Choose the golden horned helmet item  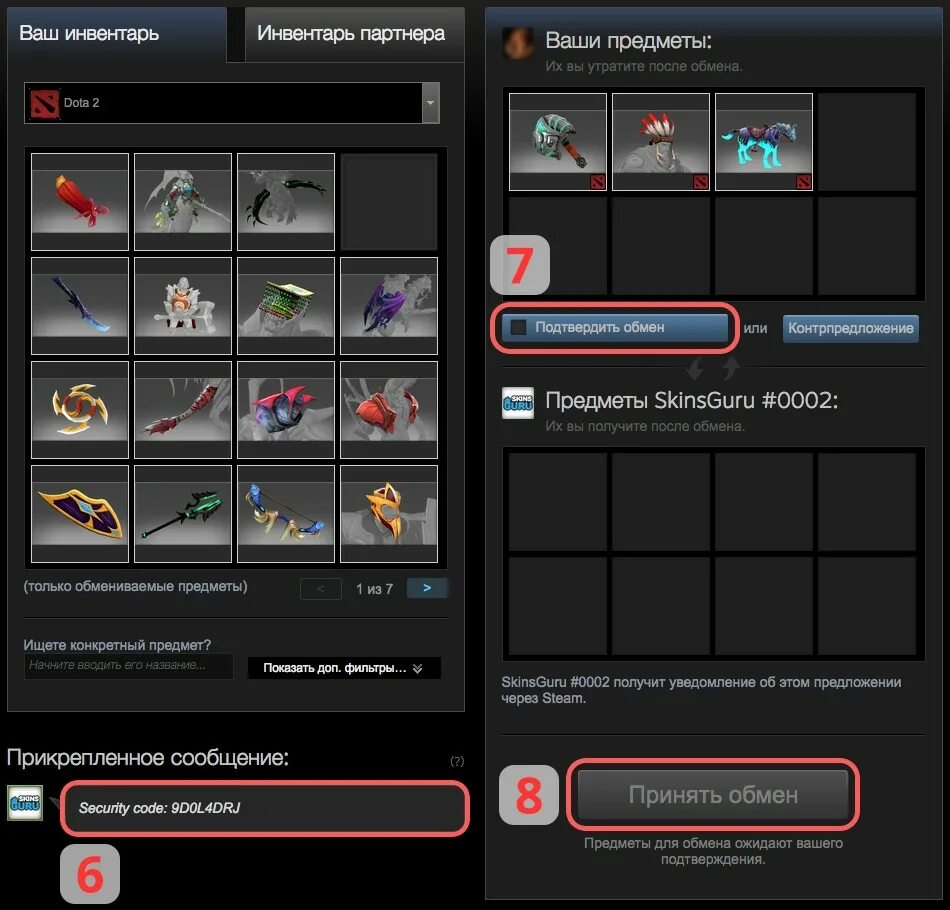(389, 514)
